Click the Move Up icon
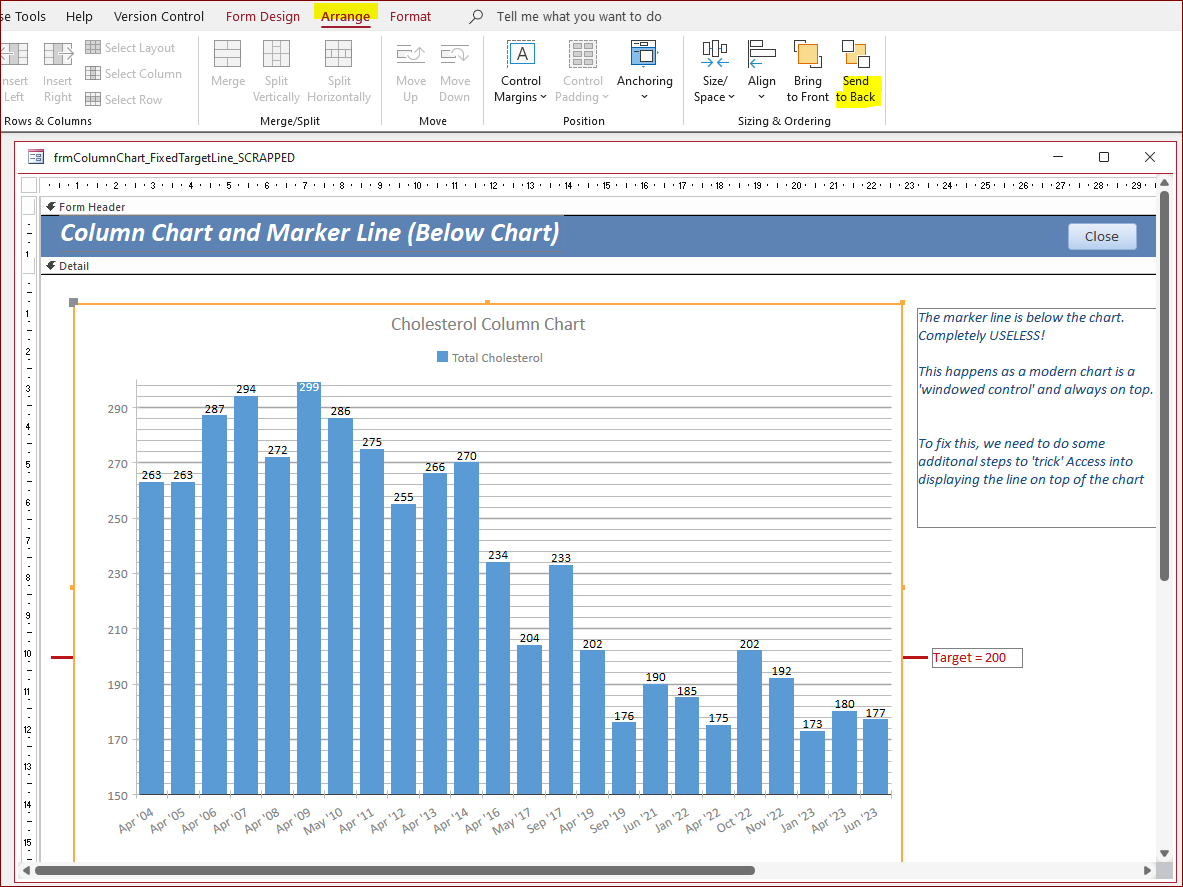 (410, 54)
